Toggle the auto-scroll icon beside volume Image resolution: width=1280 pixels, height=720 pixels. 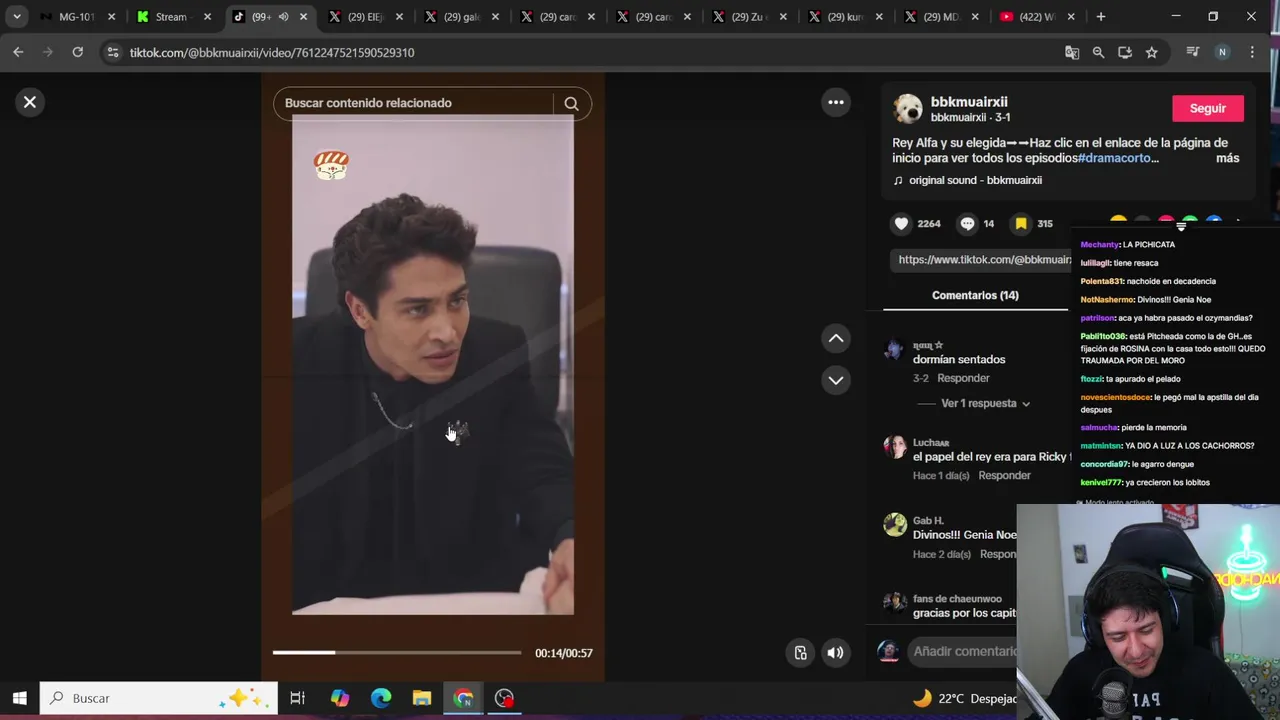tap(800, 653)
